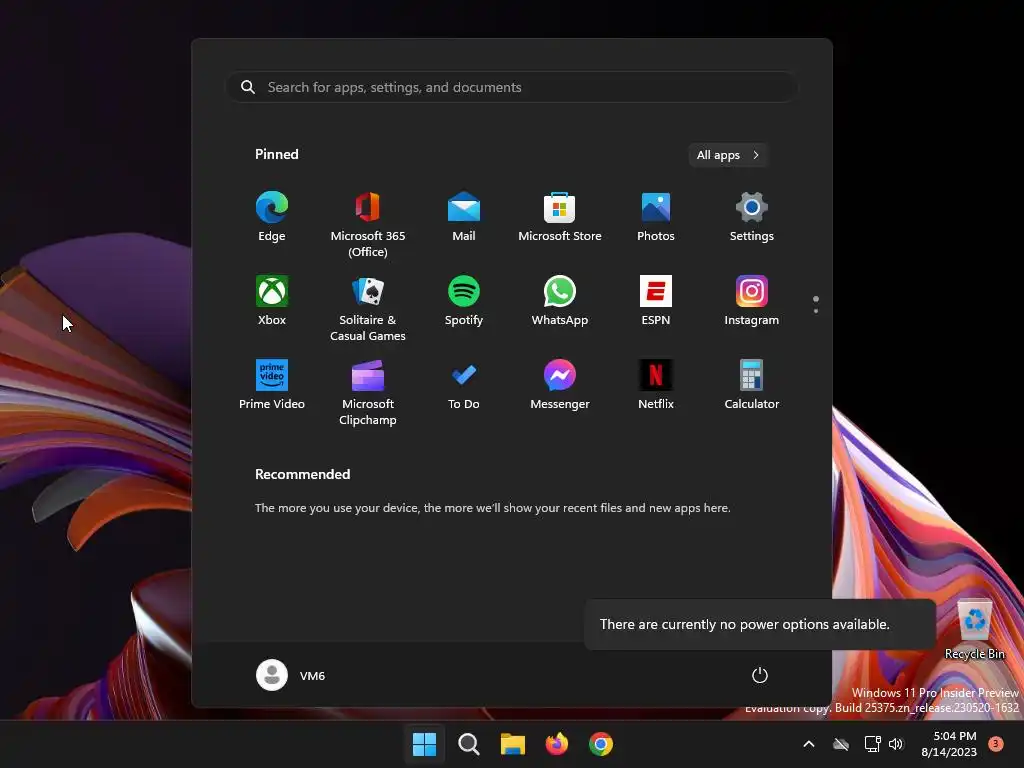Launch the Xbox app
Image resolution: width=1024 pixels, height=768 pixels.
(272, 301)
